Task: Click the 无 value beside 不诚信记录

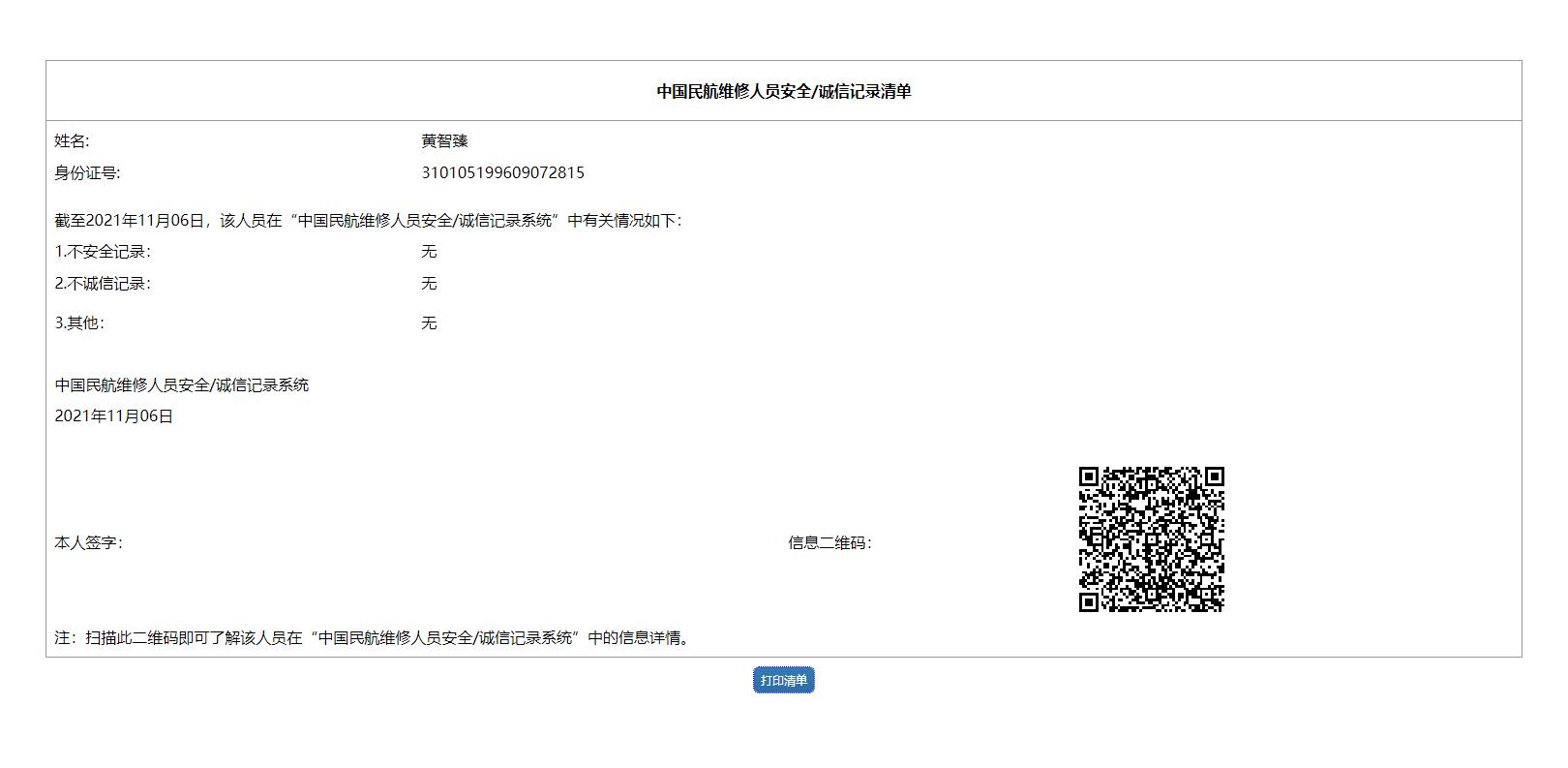Action: (x=429, y=284)
